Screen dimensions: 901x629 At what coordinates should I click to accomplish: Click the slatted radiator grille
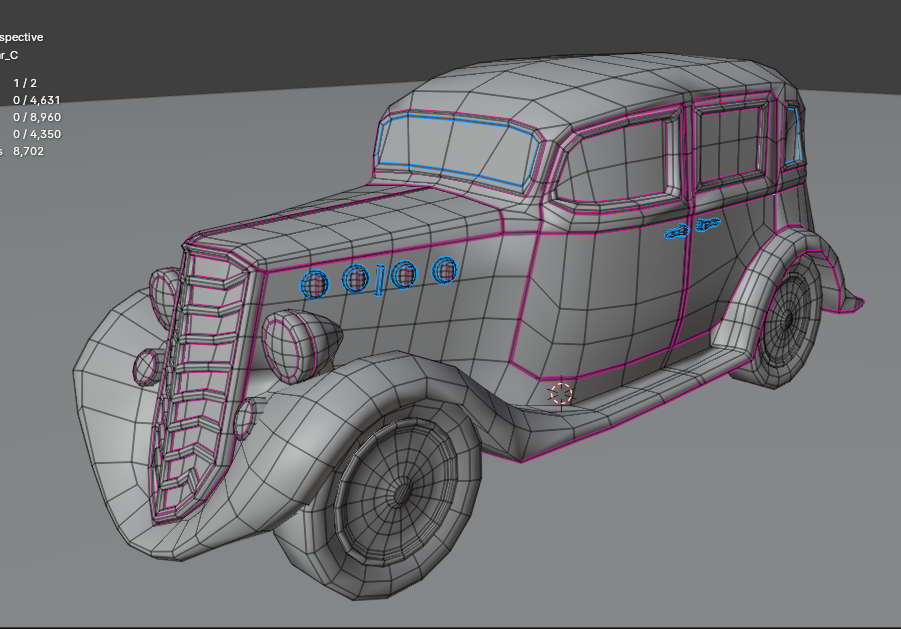pyautogui.click(x=200, y=381)
